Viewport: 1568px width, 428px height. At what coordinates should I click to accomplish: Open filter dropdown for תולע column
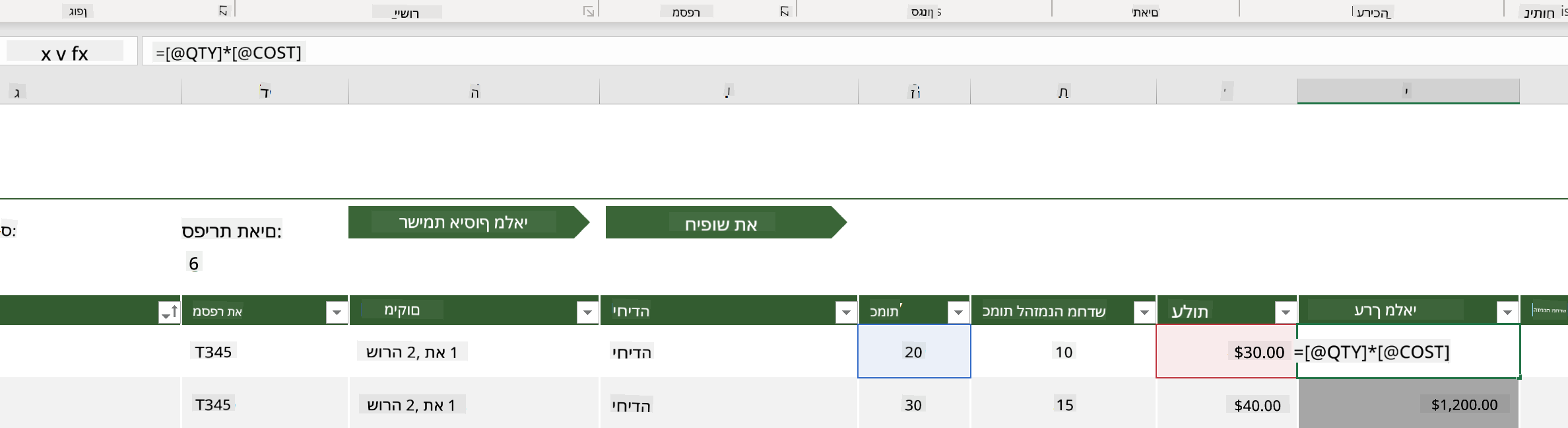1286,312
